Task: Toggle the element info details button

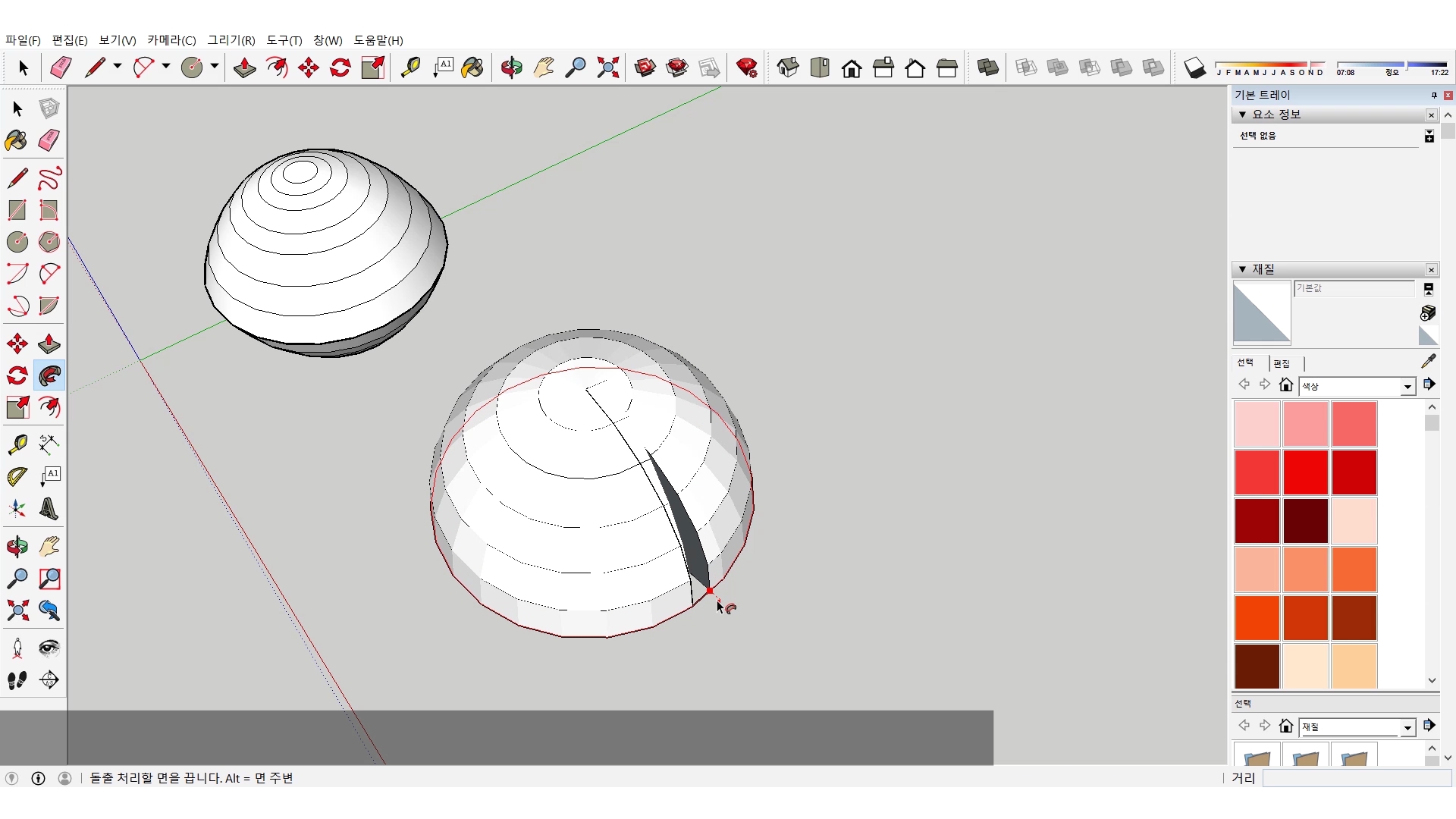Action: (1429, 136)
